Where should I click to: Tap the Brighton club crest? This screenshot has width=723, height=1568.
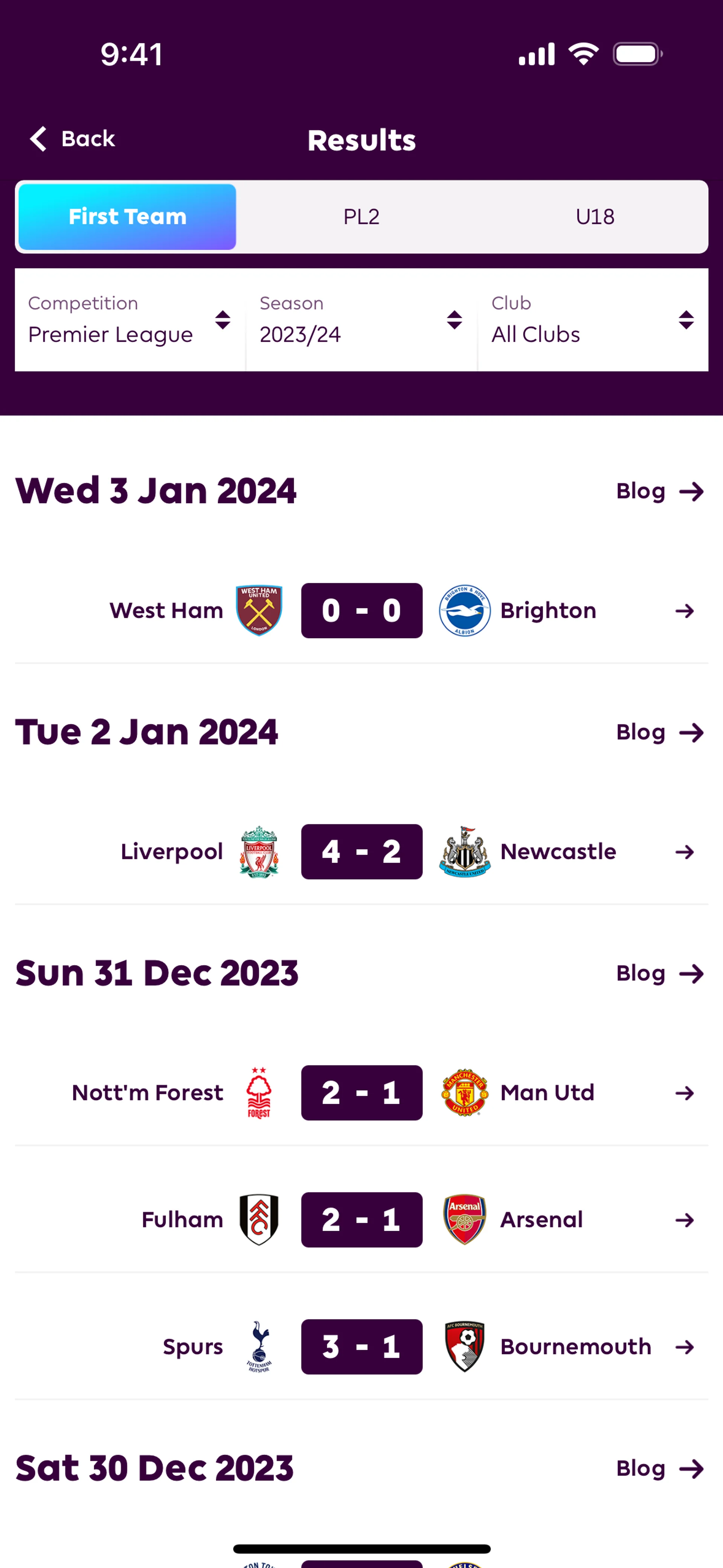click(464, 611)
